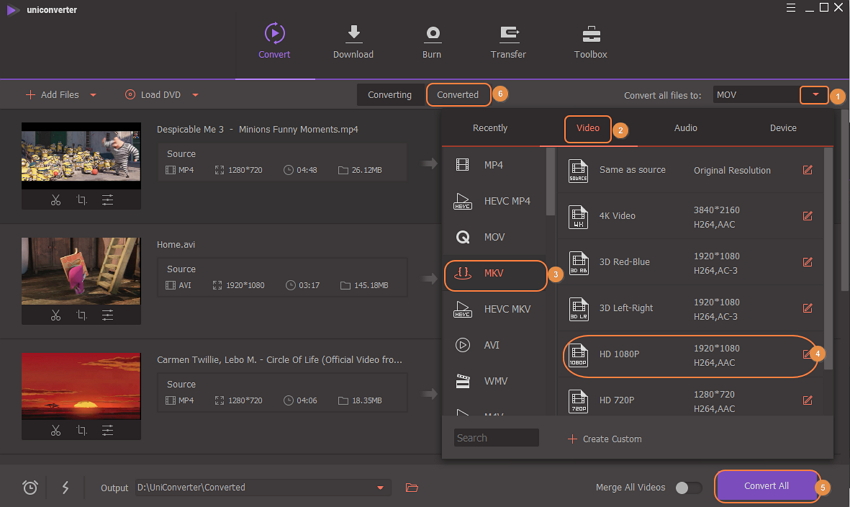The height and width of the screenshot is (507, 850).
Task: Click Load DVD button
Action: click(x=153, y=95)
